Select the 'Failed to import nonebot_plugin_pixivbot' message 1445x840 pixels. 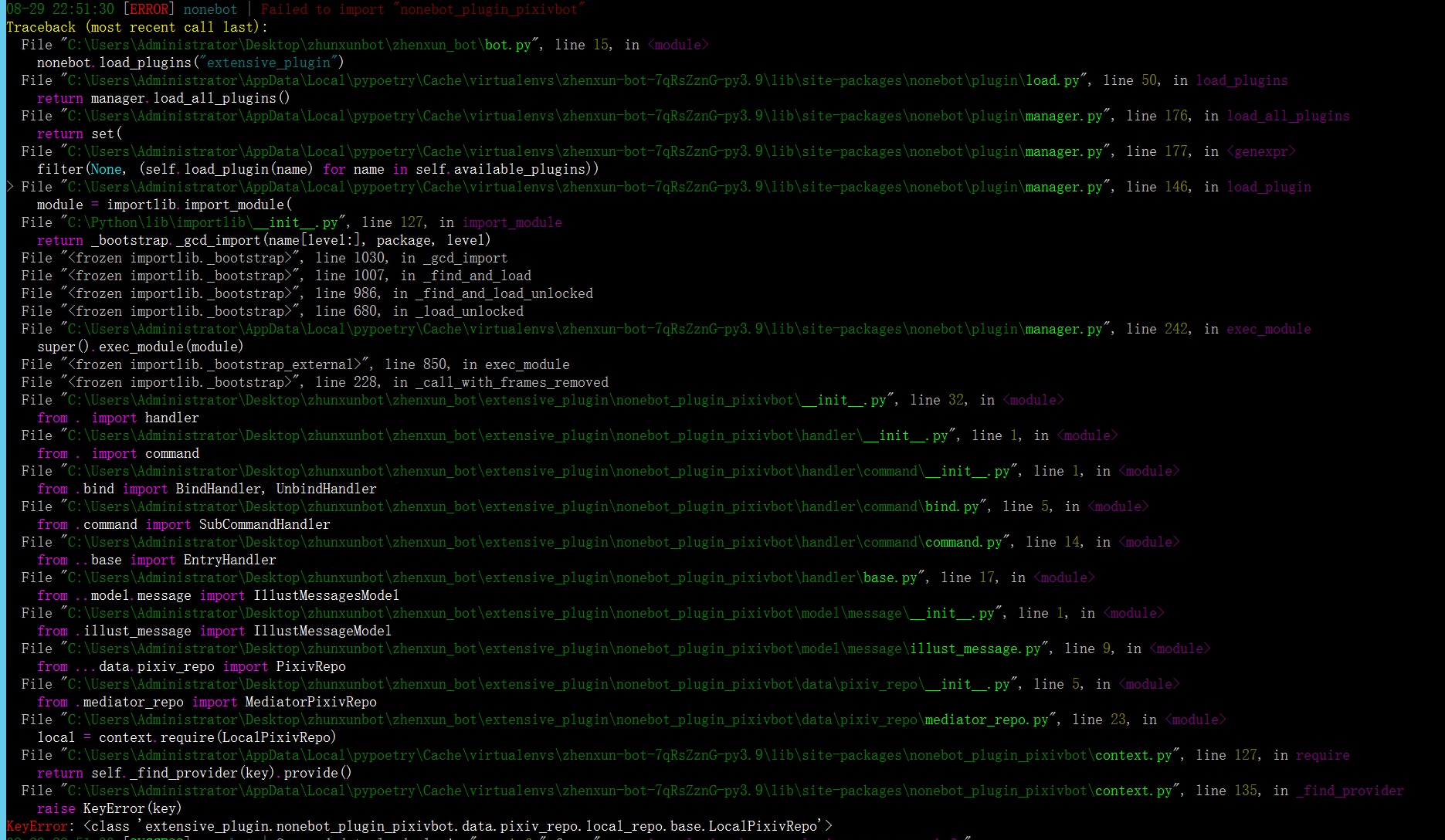point(421,9)
